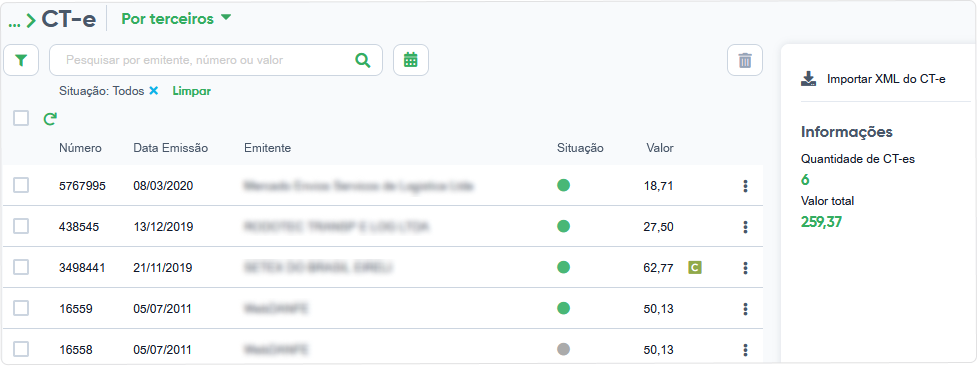
Task: Click the green C badge on row 3498441
Action: coord(695,268)
